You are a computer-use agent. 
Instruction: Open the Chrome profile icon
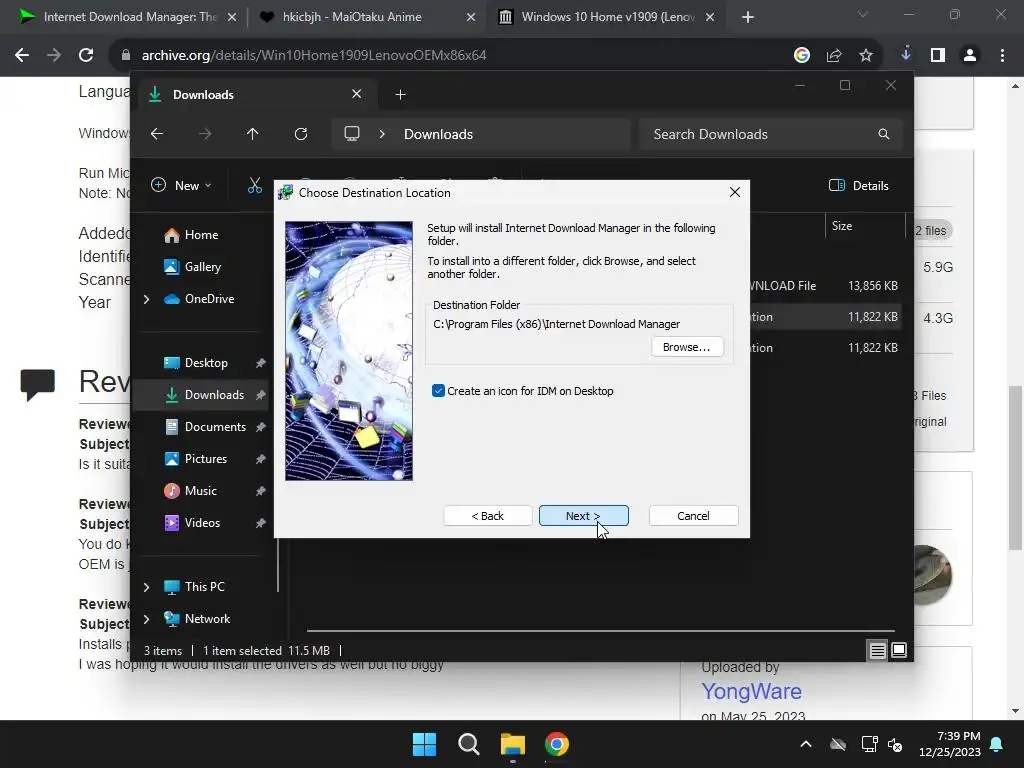[970, 56]
